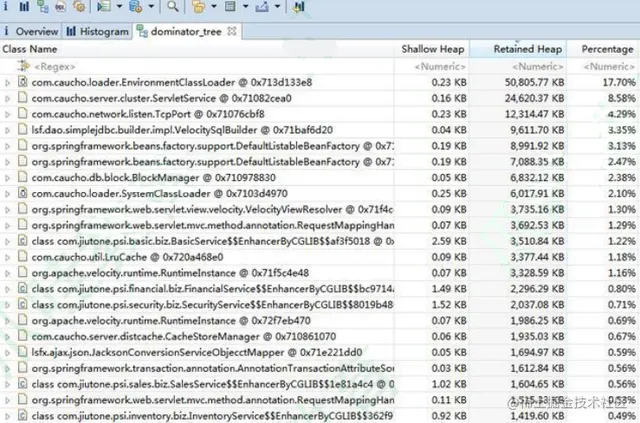The height and width of the screenshot is (423, 640).
Task: Click the class loader icon of EnvironmentClassLoader
Action: pyautogui.click(x=22, y=82)
